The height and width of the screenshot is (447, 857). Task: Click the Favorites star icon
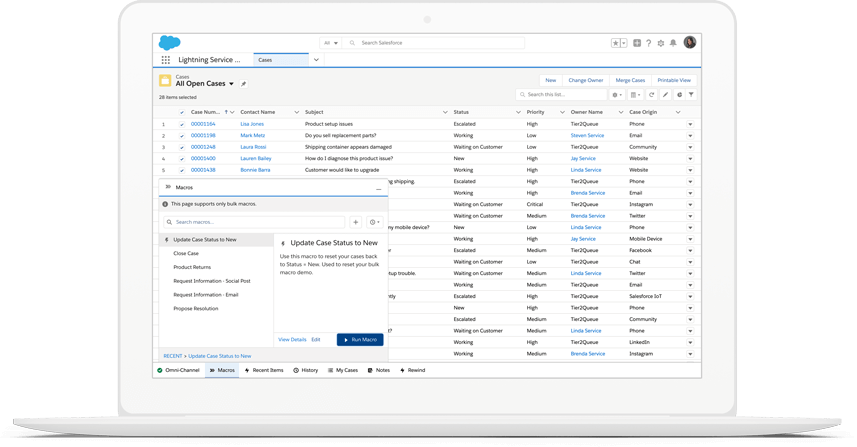pos(615,43)
